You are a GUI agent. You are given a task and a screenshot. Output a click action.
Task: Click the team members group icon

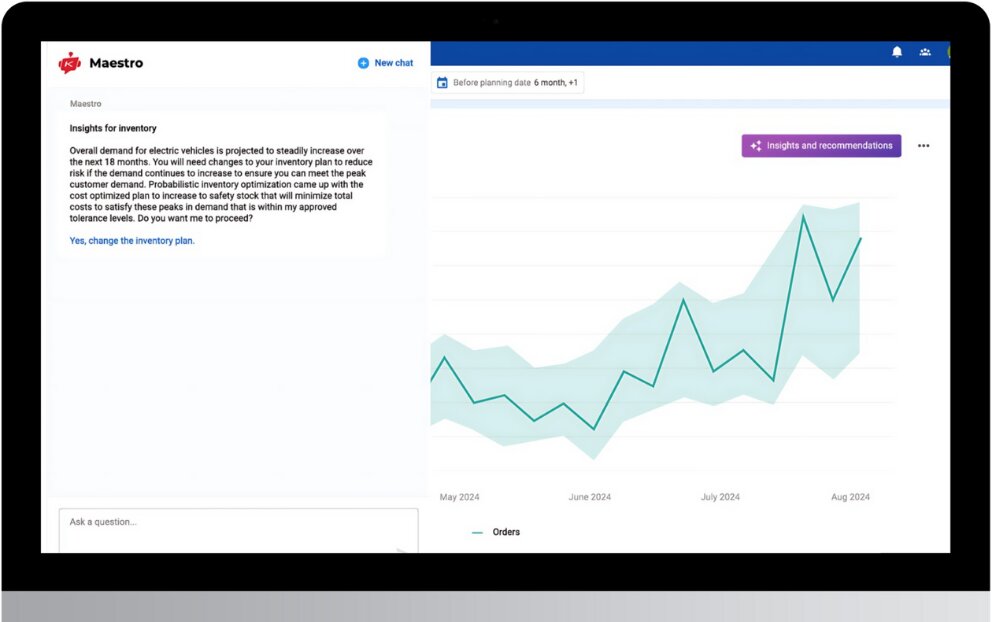[x=925, y=52]
